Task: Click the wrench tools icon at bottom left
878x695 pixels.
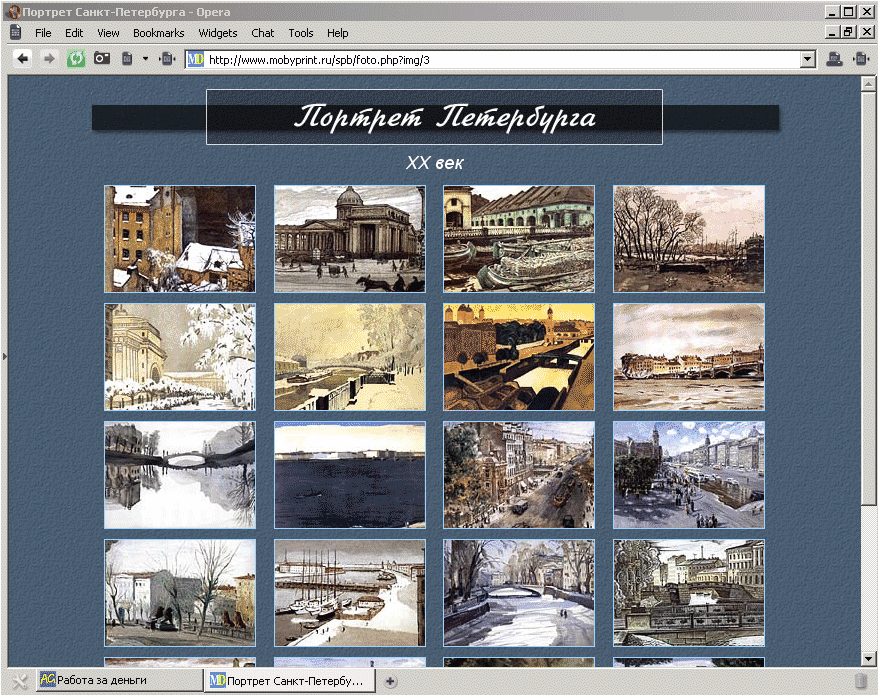Action: pyautogui.click(x=19, y=680)
